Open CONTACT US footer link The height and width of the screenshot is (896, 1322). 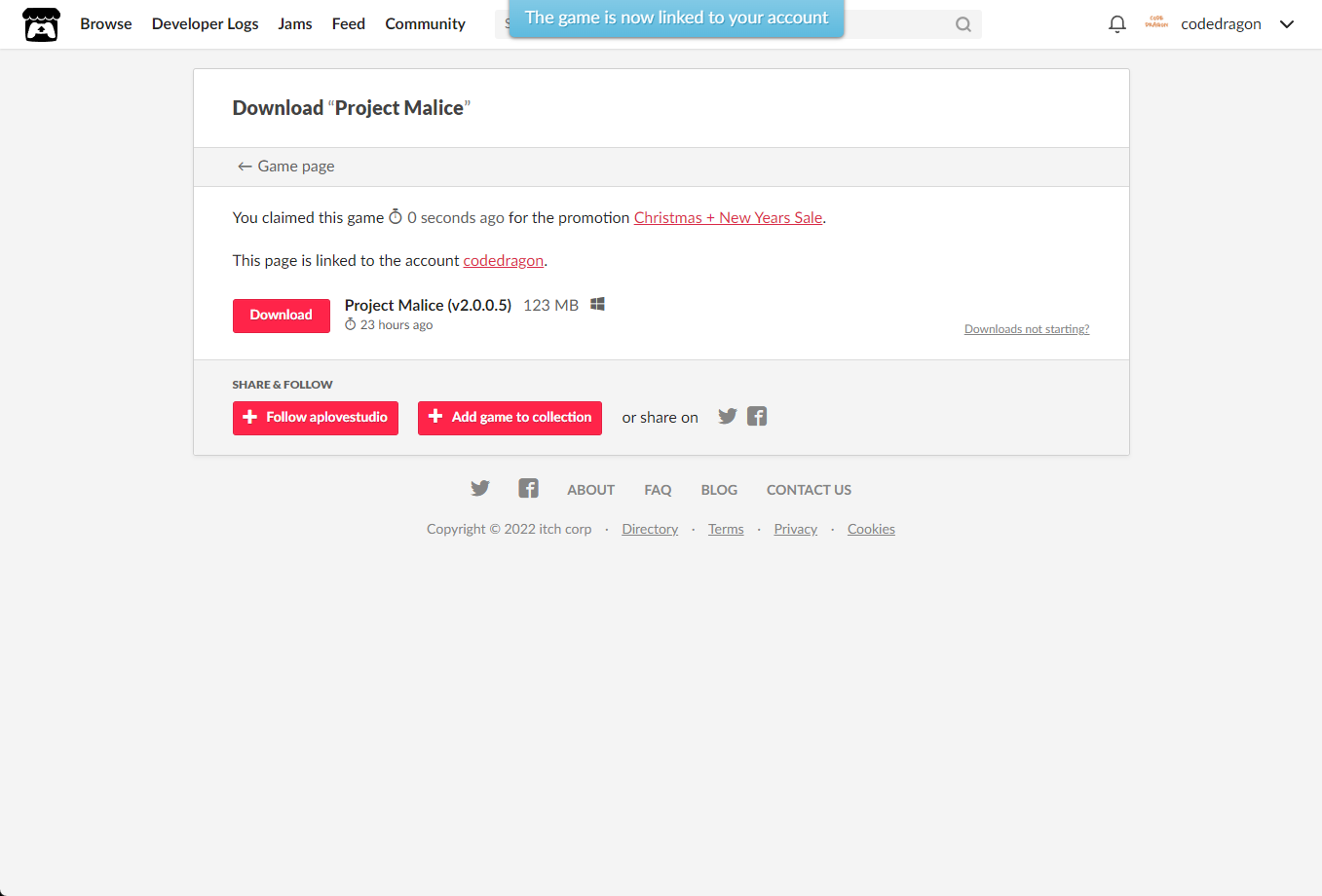809,490
